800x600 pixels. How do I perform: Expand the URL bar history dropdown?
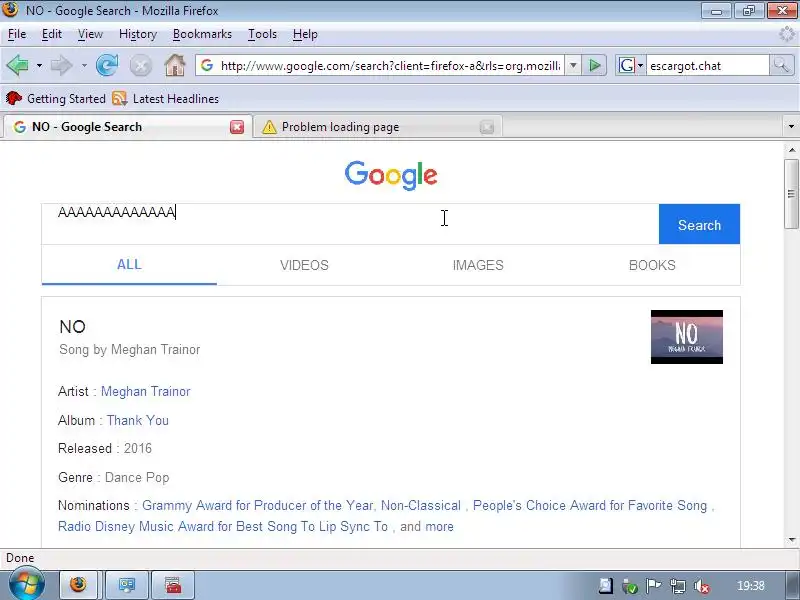pos(573,65)
